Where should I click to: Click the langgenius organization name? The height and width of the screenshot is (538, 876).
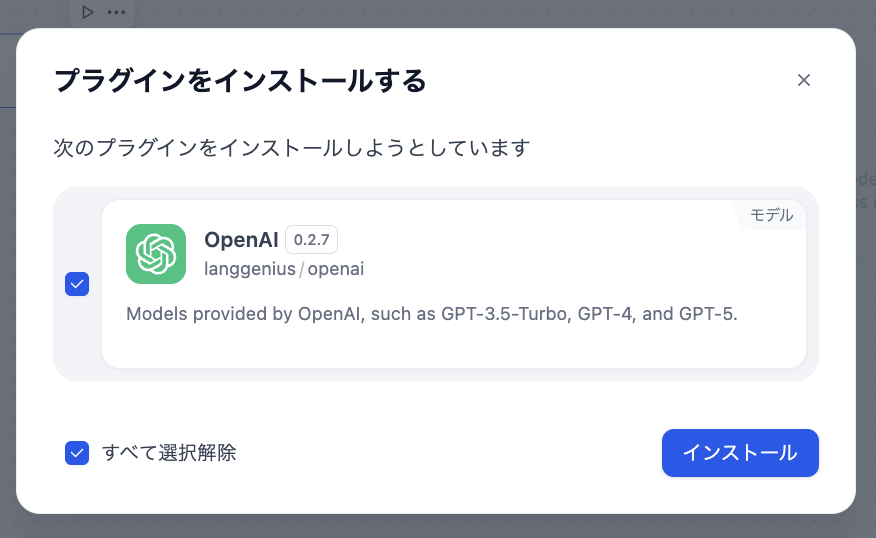(x=249, y=269)
